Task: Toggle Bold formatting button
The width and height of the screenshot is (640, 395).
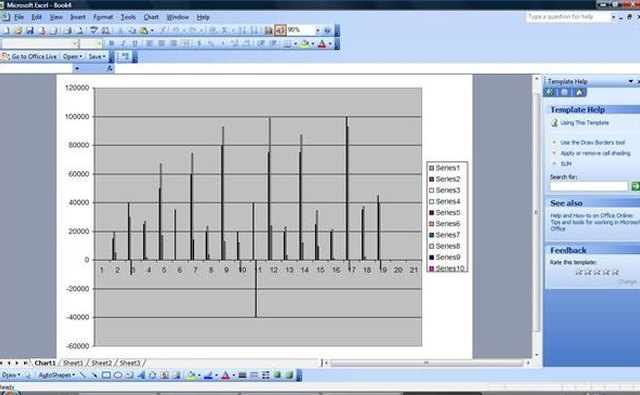Action: pos(111,44)
